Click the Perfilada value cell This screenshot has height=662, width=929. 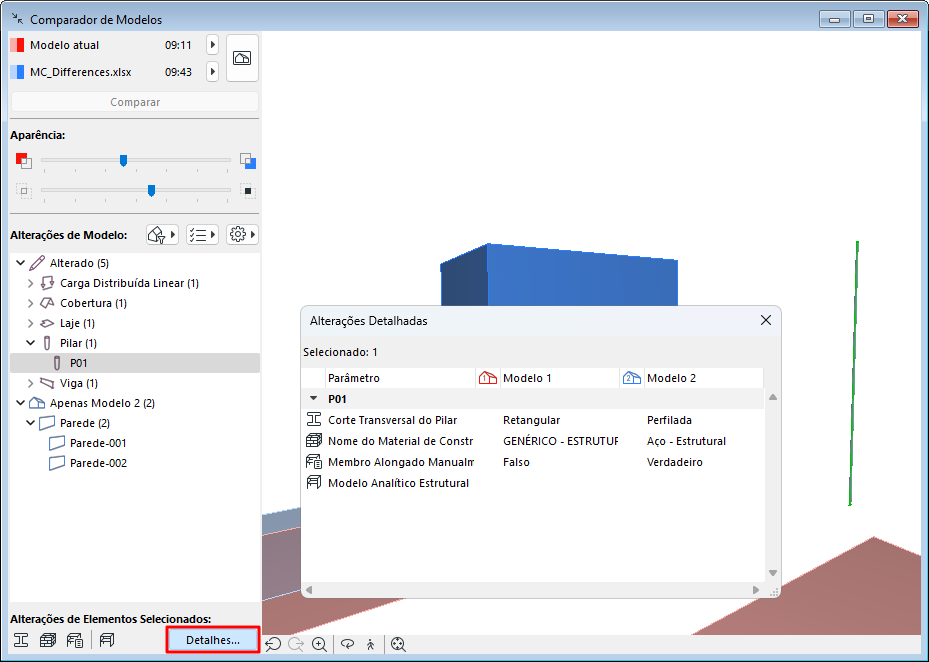point(669,420)
